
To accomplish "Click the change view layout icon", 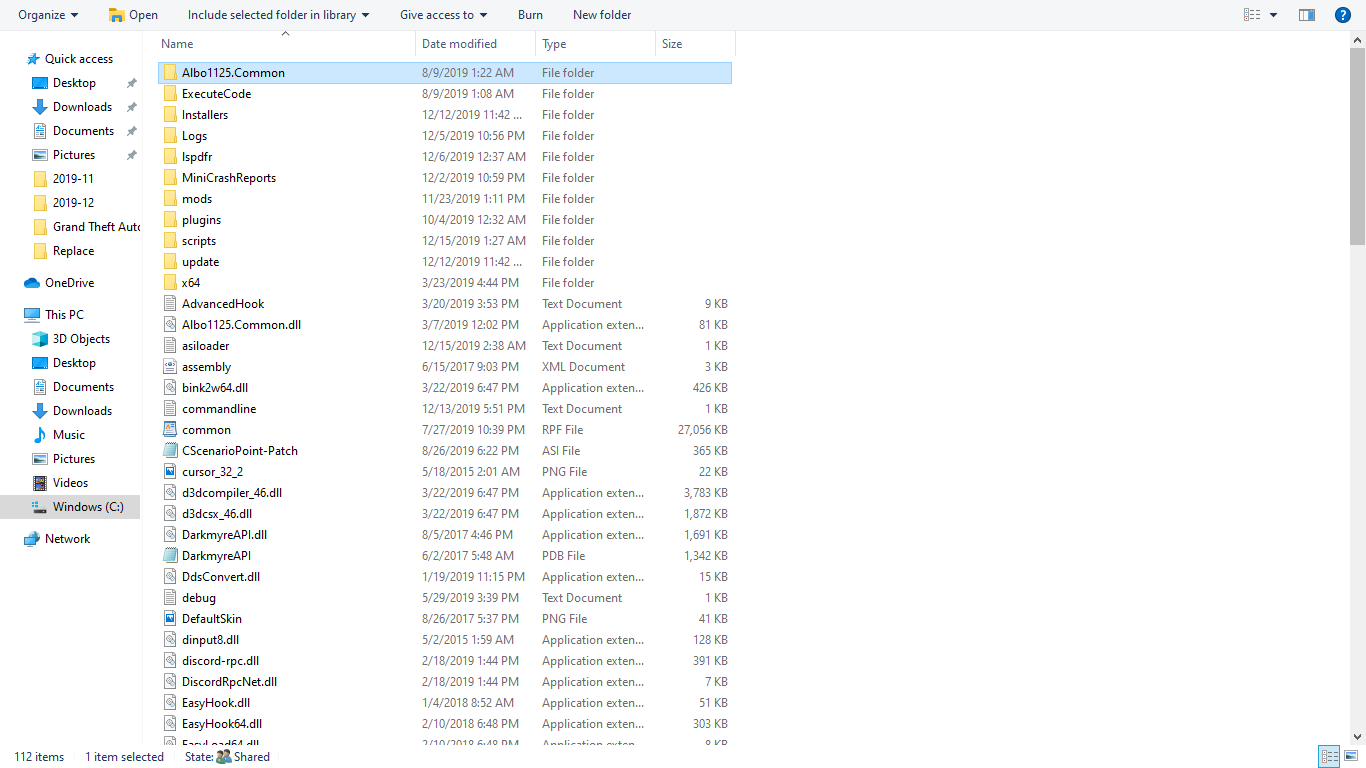I will point(1251,15).
